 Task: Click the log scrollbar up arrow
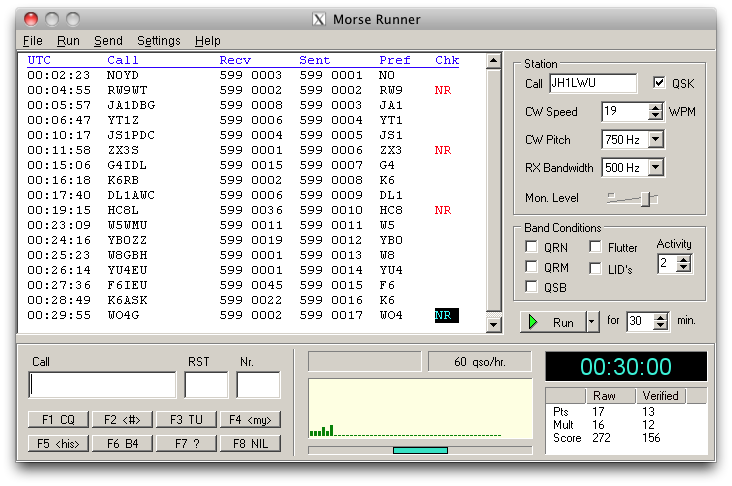493,61
